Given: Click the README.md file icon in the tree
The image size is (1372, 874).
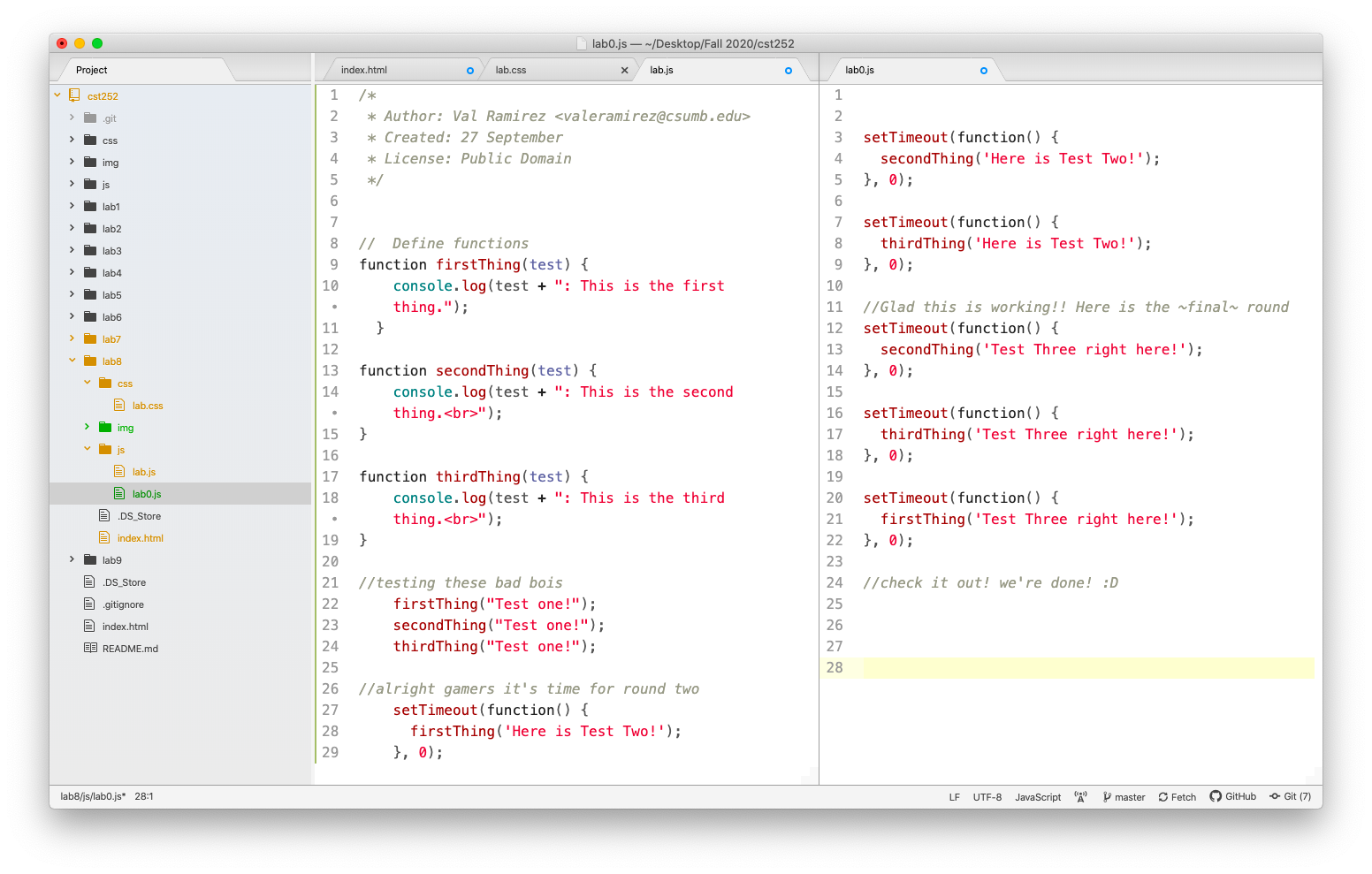Looking at the screenshot, I should tap(89, 648).
